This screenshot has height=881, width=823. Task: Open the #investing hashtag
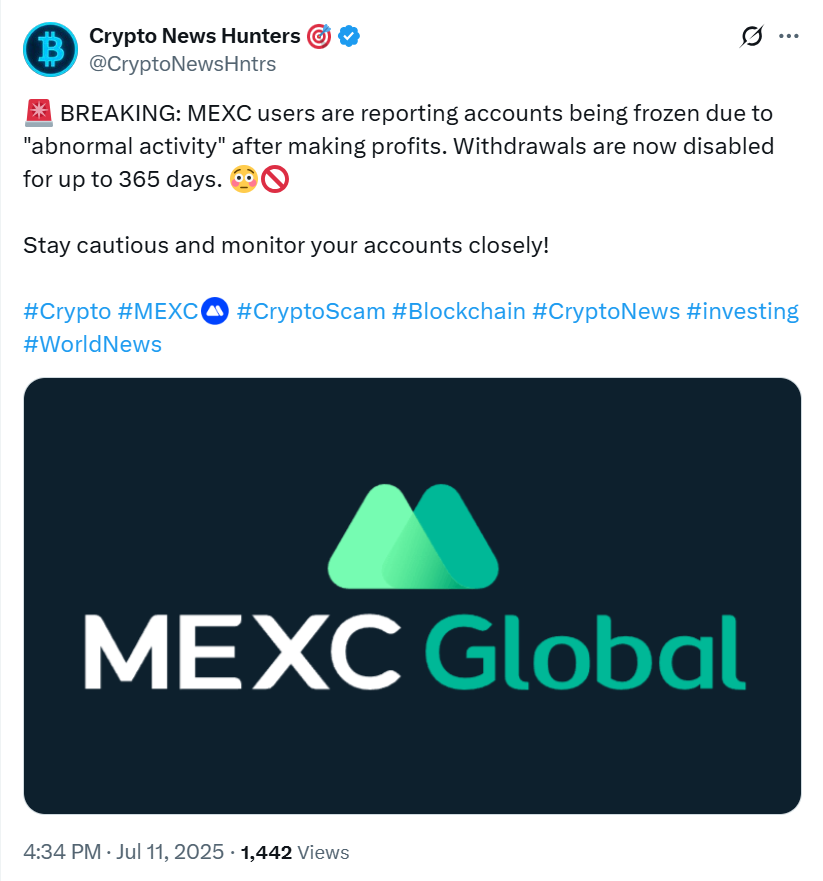pyautogui.click(x=742, y=311)
